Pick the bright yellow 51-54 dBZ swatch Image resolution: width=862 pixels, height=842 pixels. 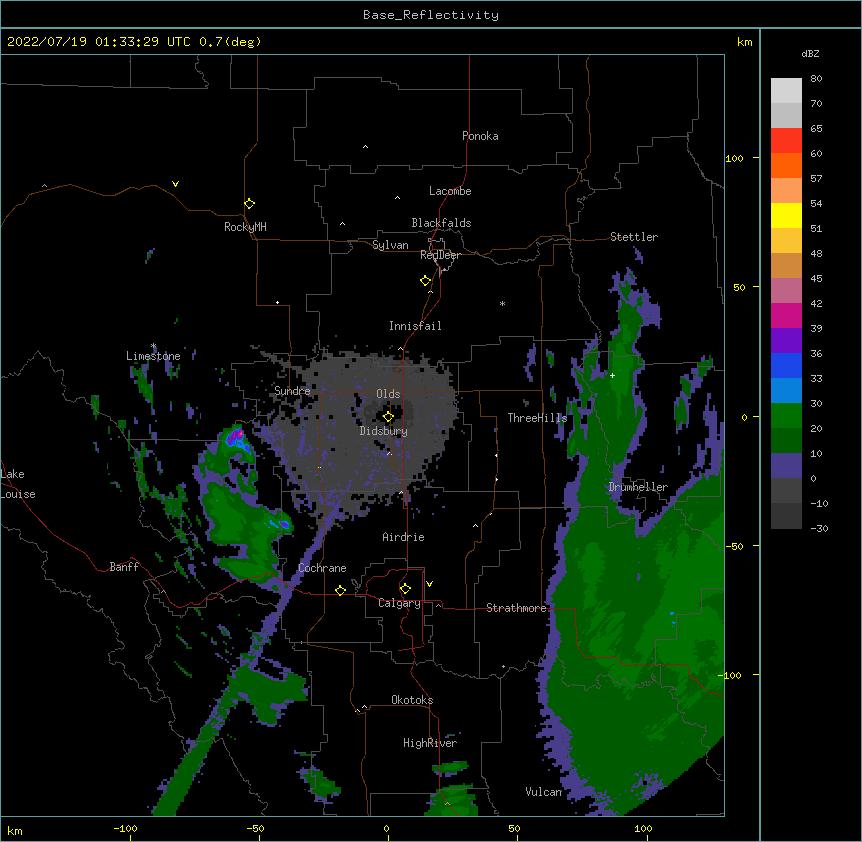point(786,215)
